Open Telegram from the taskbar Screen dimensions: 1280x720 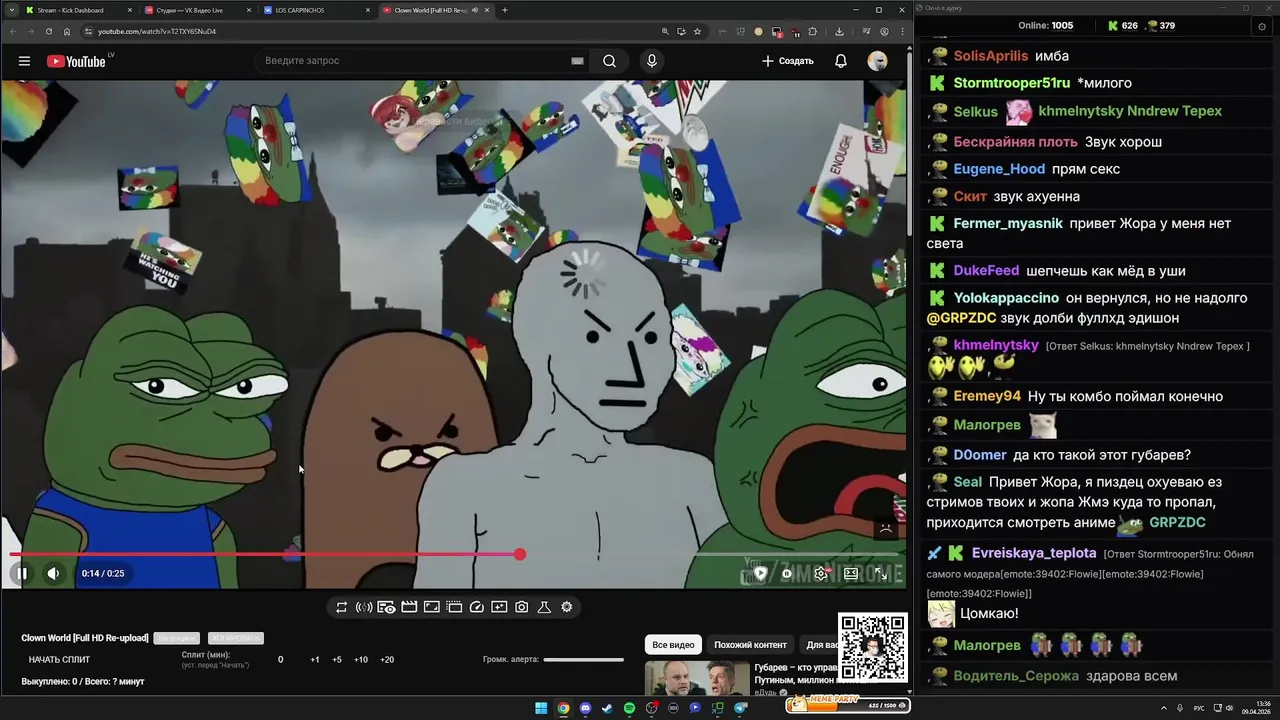pyautogui.click(x=740, y=708)
